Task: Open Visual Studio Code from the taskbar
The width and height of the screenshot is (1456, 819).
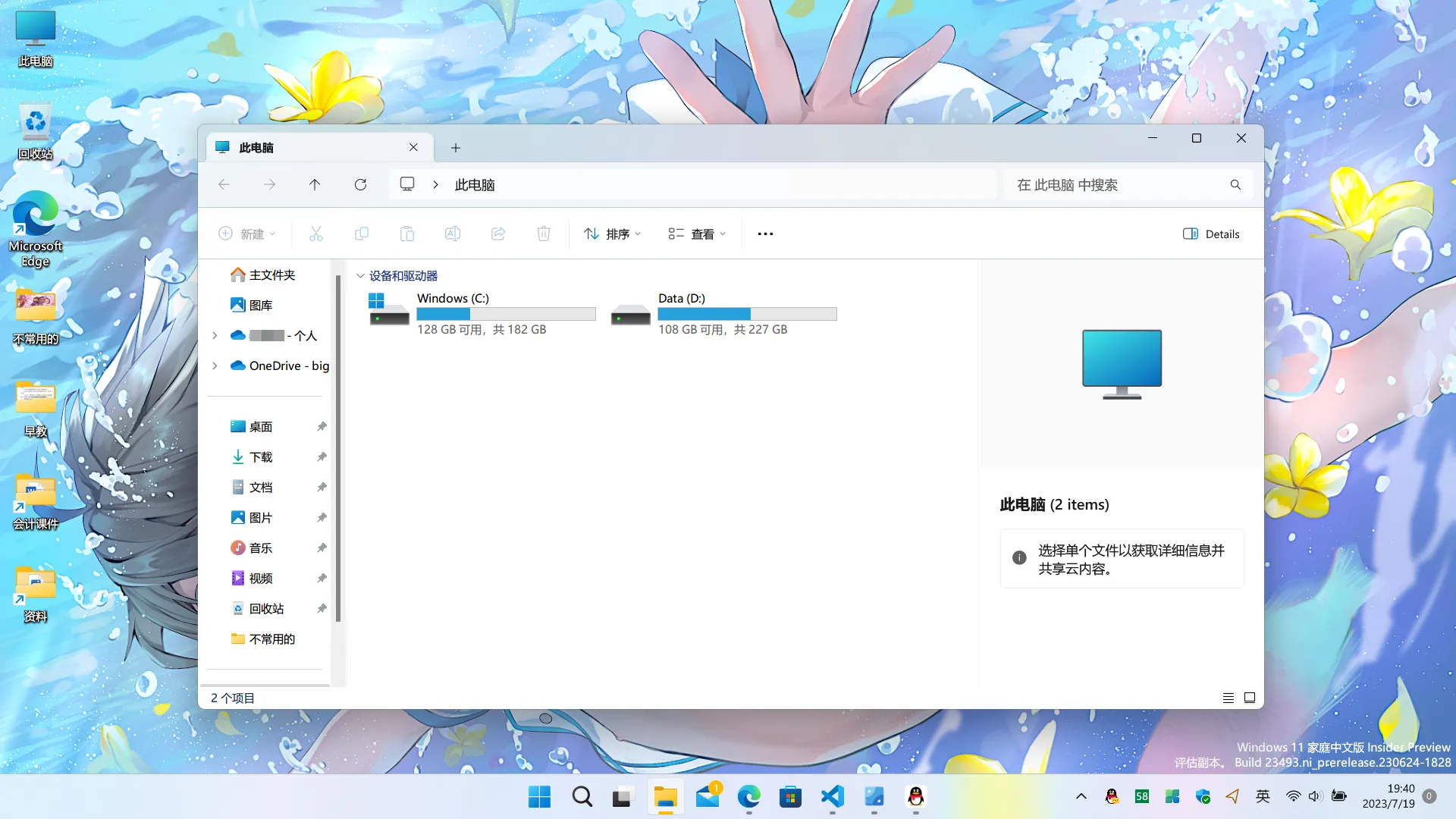Action: point(832,796)
